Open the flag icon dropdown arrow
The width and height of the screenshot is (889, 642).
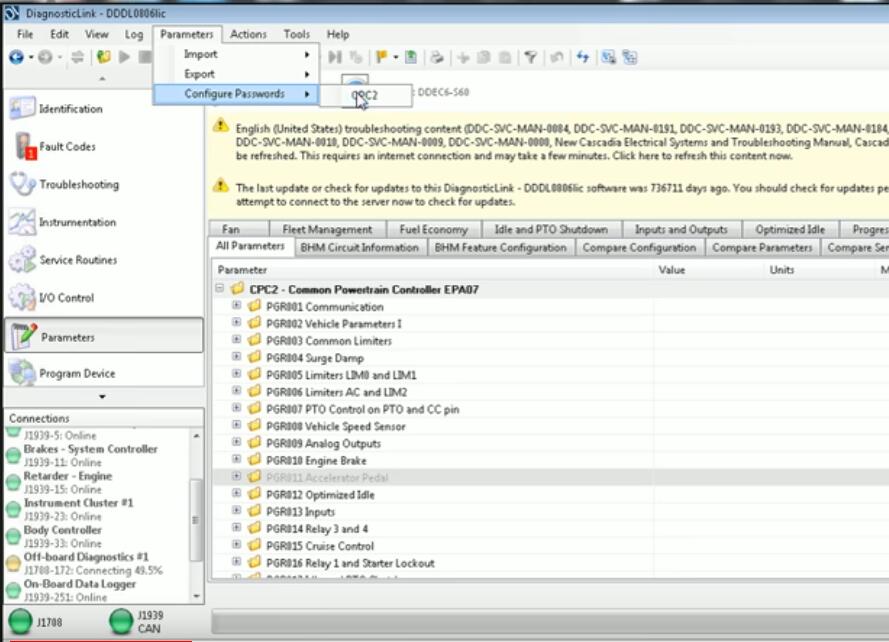[395, 57]
